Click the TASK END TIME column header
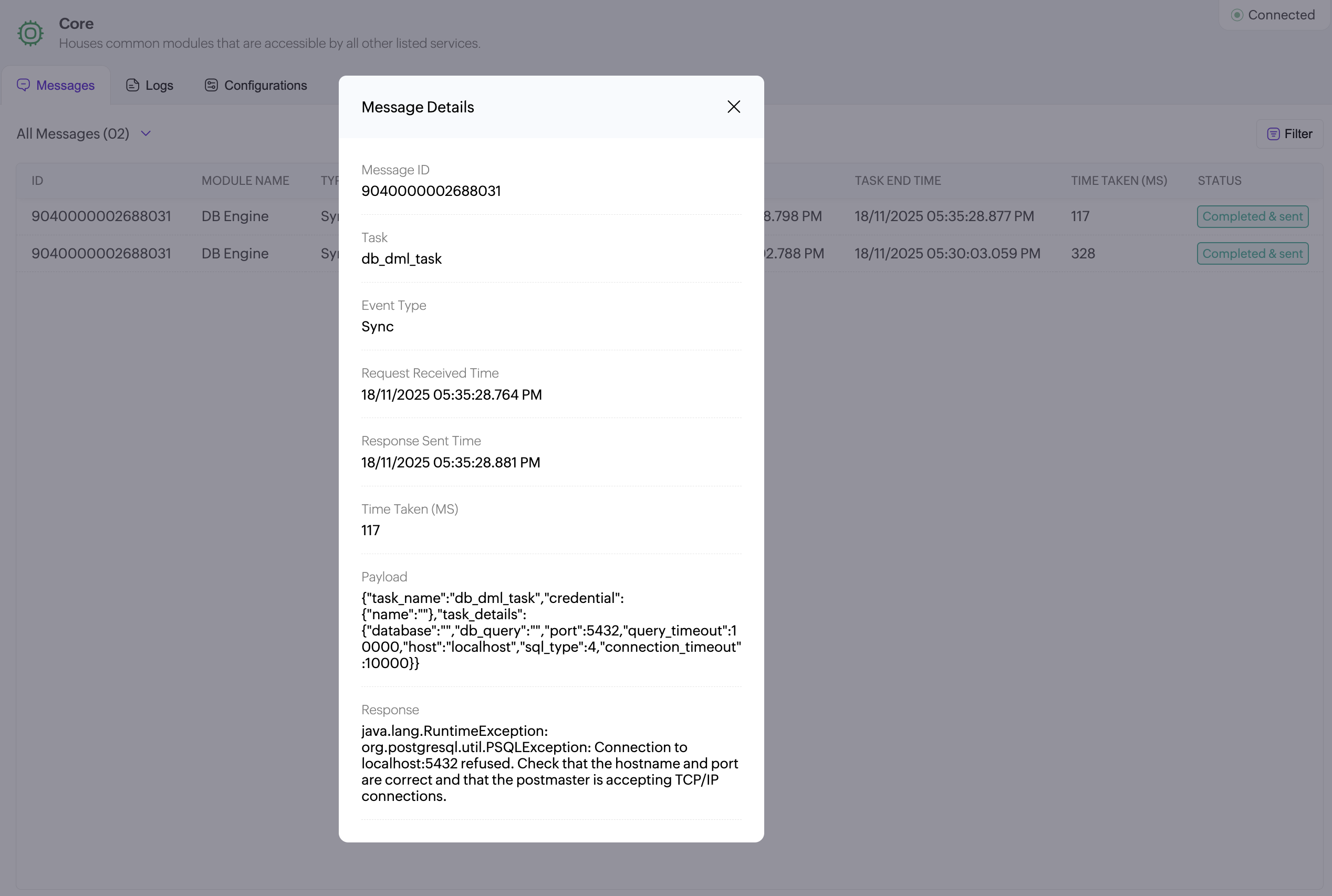Screen dimensions: 1332x896 tap(897, 181)
